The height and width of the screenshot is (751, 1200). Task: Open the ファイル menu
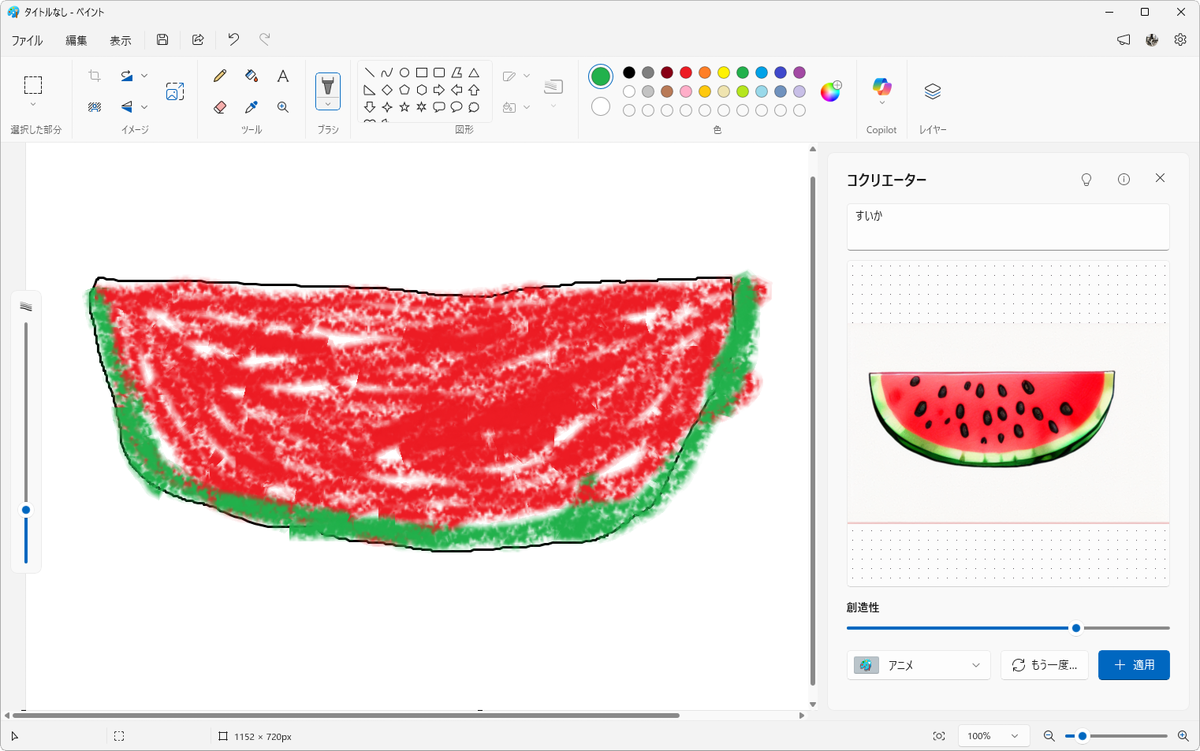click(x=27, y=41)
